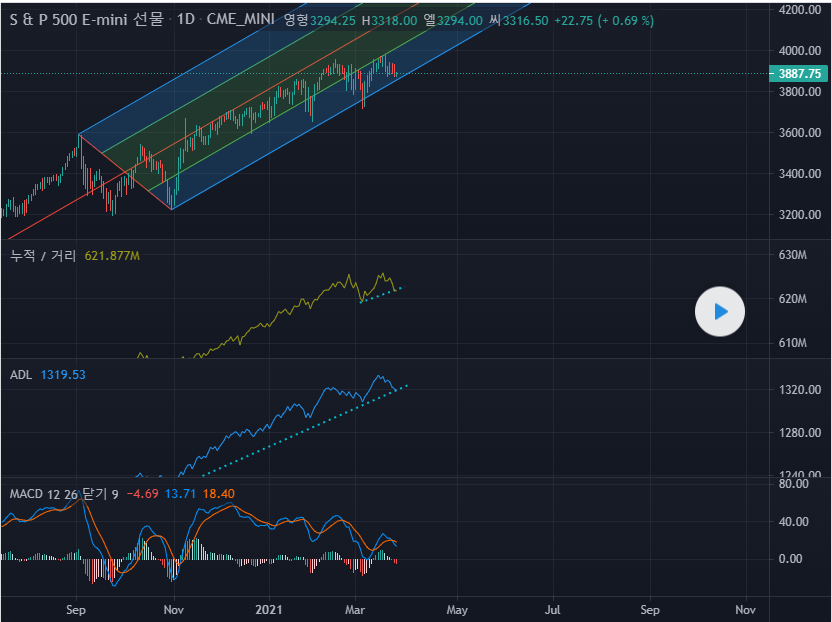Click the blue MACD value 13.71
The image size is (832, 622).
[x=182, y=494]
